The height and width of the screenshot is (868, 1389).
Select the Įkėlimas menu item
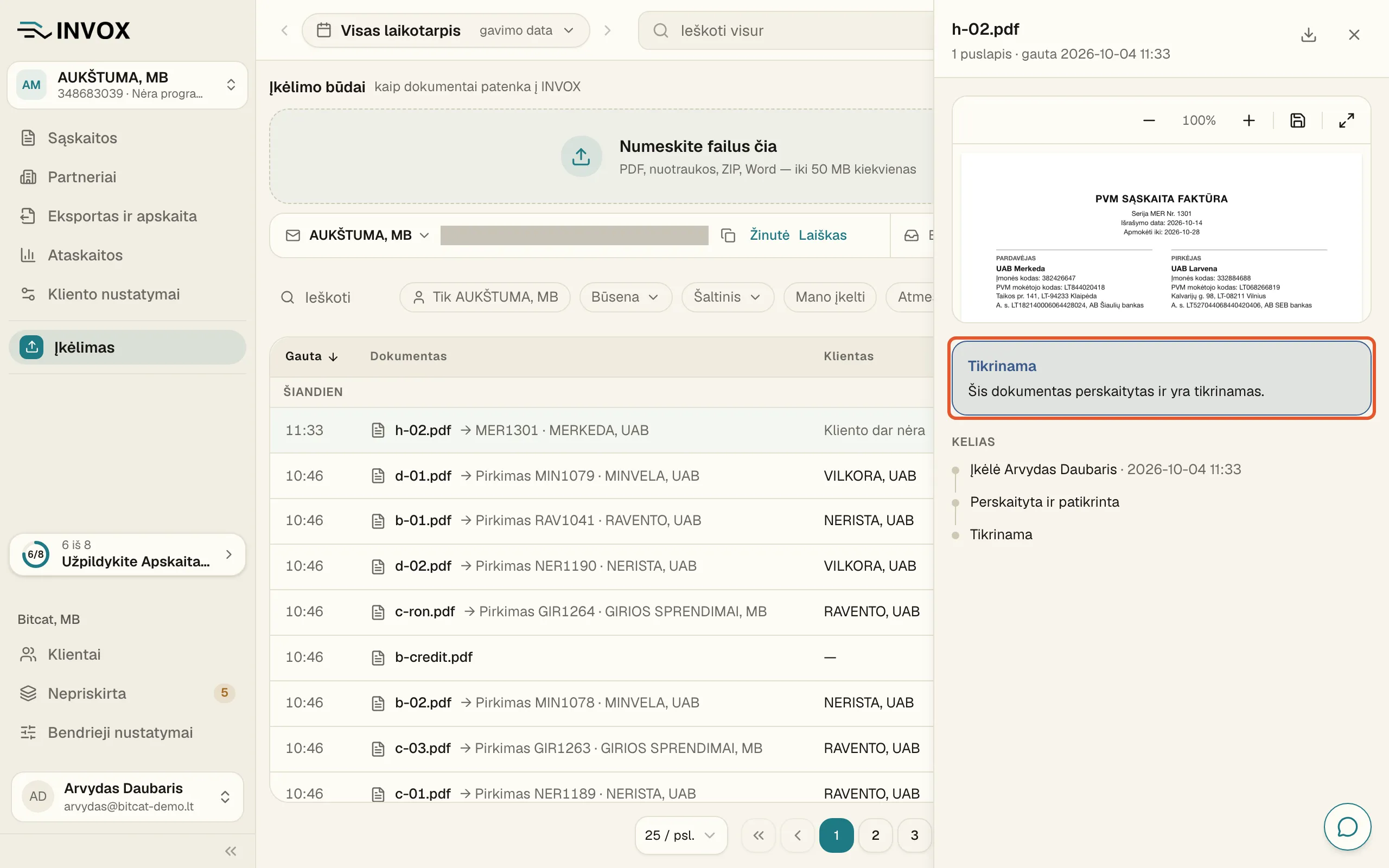point(128,347)
